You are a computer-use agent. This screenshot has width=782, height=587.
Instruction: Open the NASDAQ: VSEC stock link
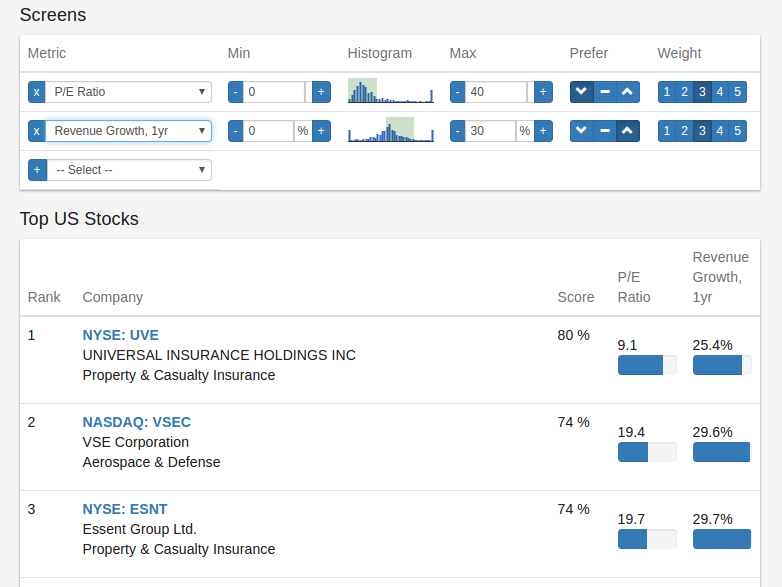pos(137,422)
